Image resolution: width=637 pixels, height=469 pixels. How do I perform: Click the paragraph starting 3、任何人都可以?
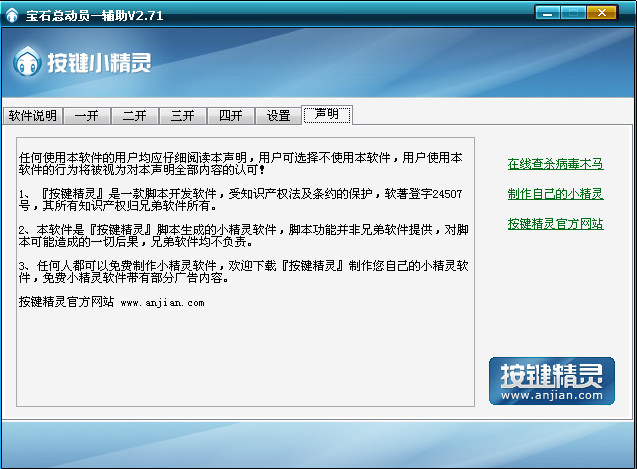point(243,272)
